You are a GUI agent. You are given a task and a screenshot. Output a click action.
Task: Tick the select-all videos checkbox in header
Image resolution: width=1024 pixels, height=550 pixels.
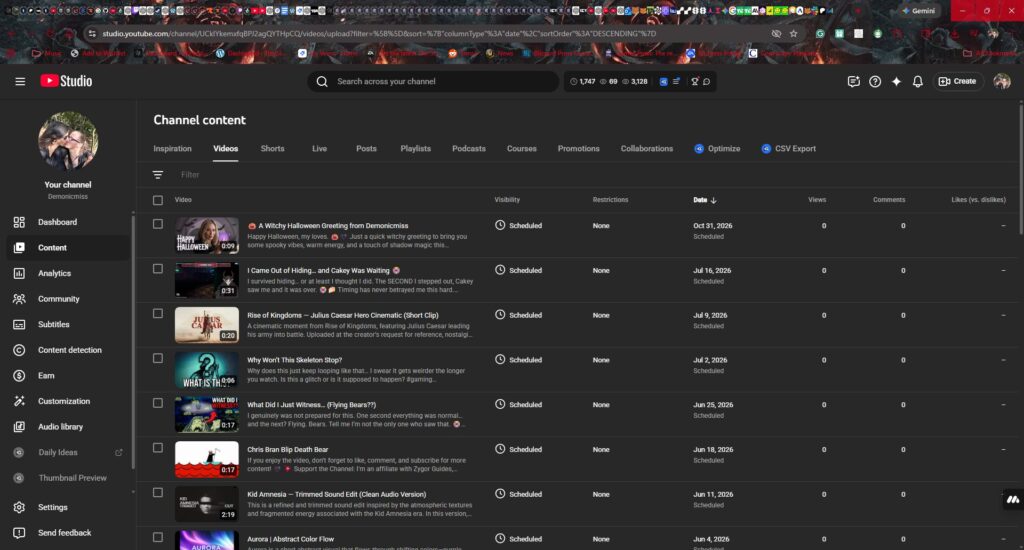158,200
